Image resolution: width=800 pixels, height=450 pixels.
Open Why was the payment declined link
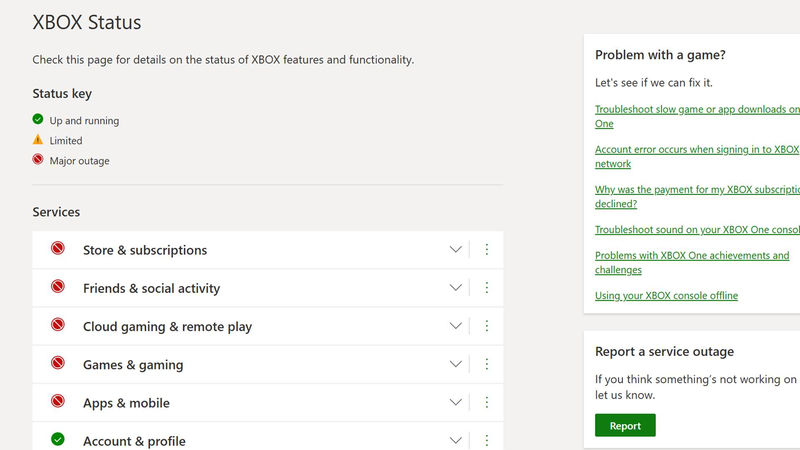pyautogui.click(x=697, y=196)
